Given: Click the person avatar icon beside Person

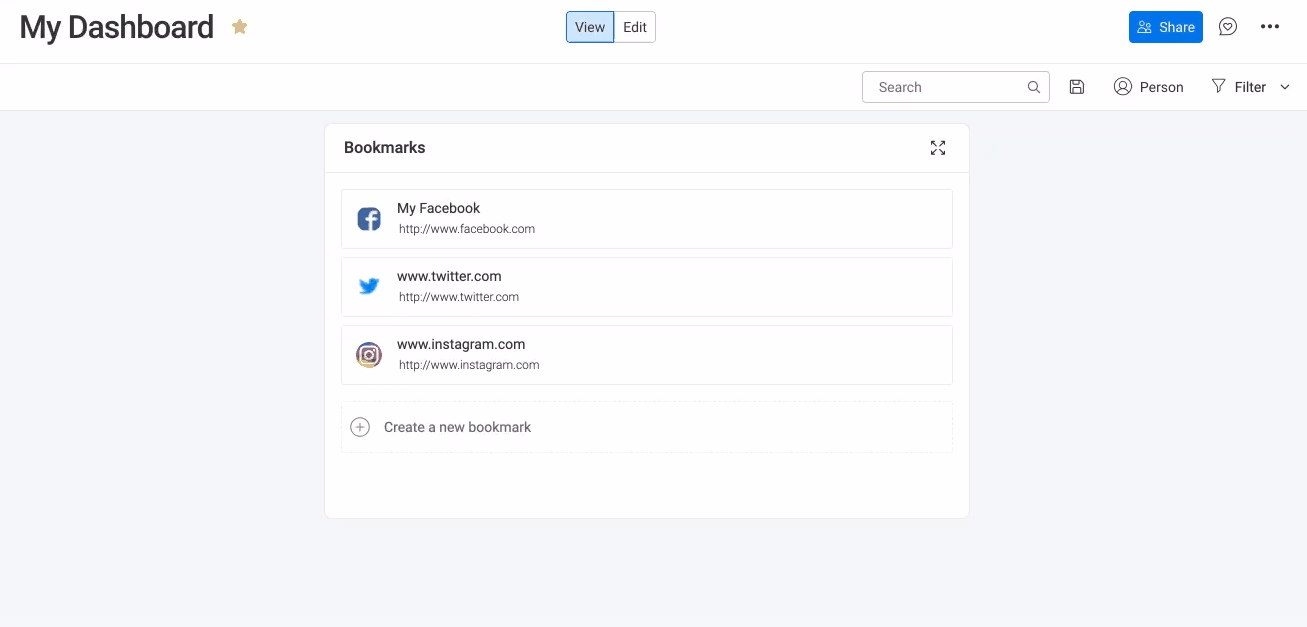Looking at the screenshot, I should [1123, 87].
